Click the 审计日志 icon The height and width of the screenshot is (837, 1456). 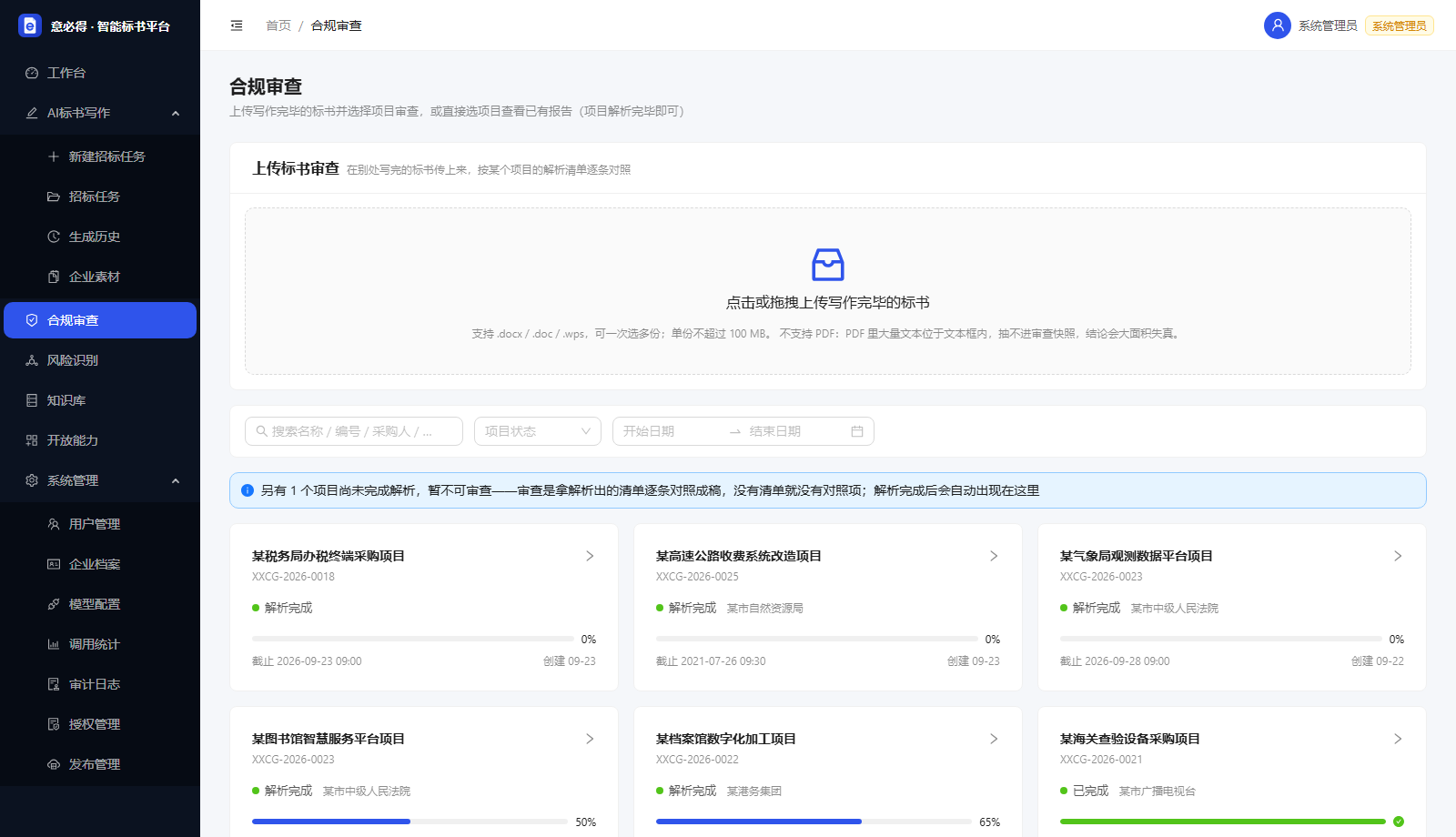point(54,684)
